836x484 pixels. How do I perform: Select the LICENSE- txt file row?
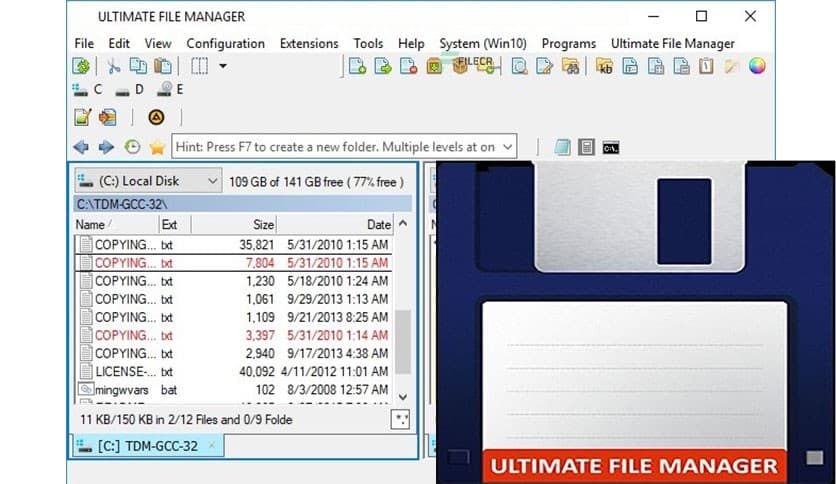pyautogui.click(x=234, y=372)
